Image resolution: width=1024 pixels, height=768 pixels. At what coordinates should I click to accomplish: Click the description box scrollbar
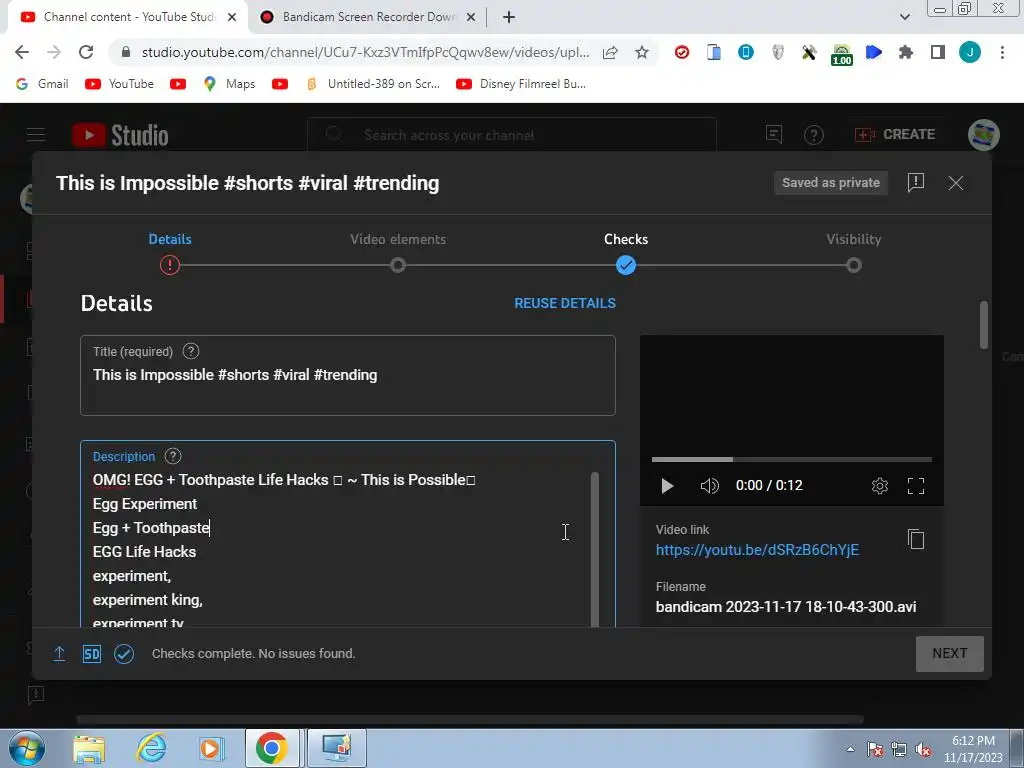point(594,549)
